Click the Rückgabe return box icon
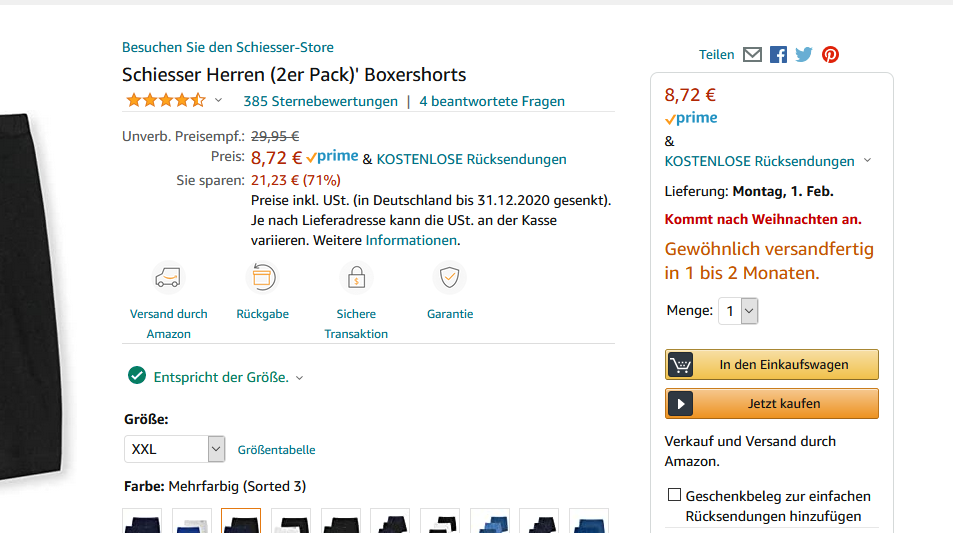 tap(262, 277)
